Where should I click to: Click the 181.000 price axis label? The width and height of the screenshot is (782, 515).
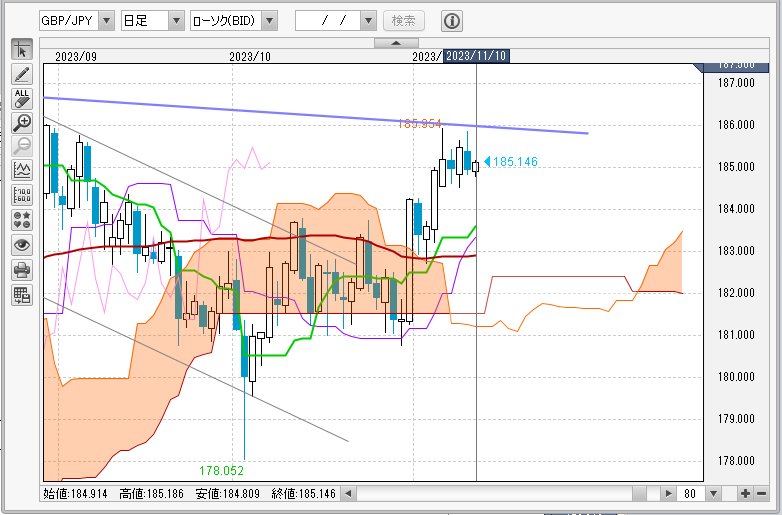tap(736, 335)
